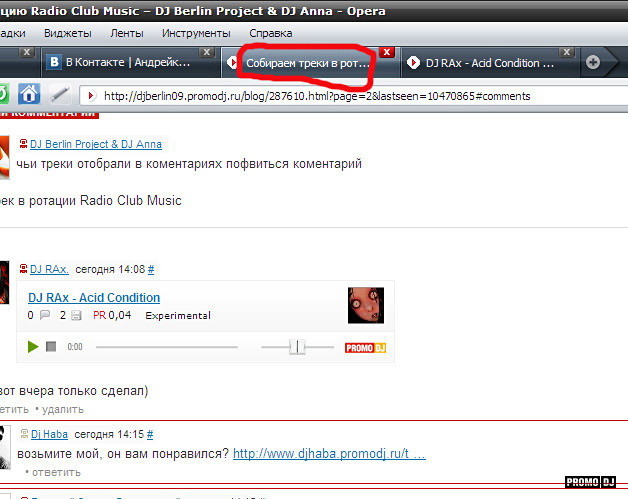Click the wand icon in the toolbar
Screen dimensions: 628x499
[60, 95]
